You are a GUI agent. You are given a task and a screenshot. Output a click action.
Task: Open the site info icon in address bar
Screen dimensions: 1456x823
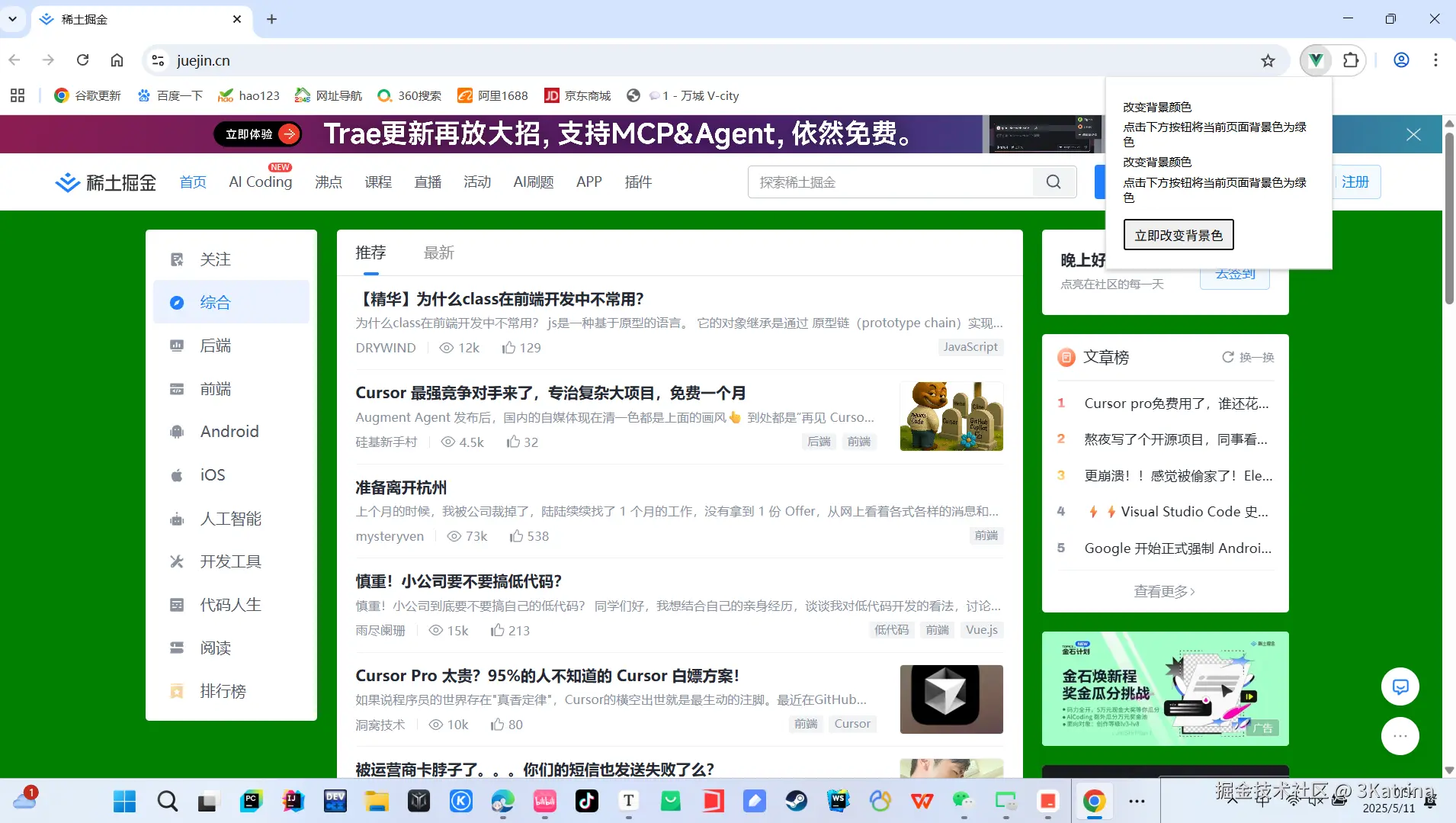click(158, 60)
